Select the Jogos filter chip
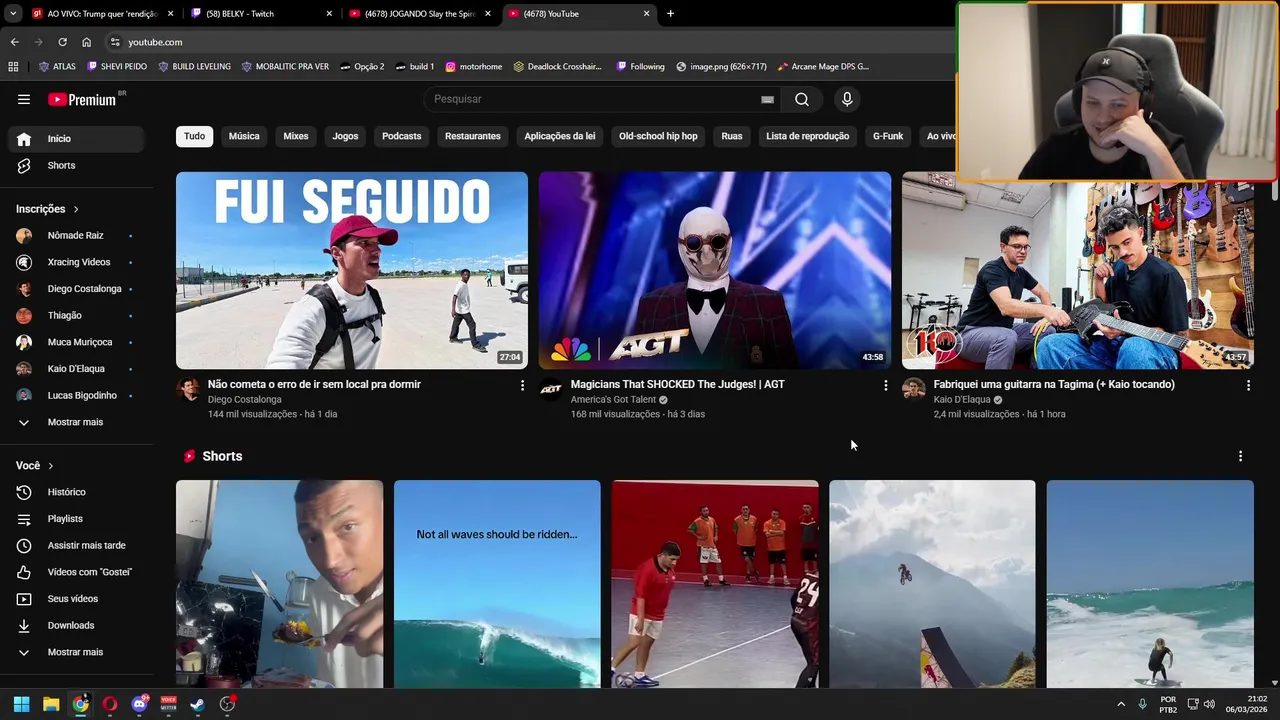The image size is (1280, 720). coord(345,136)
